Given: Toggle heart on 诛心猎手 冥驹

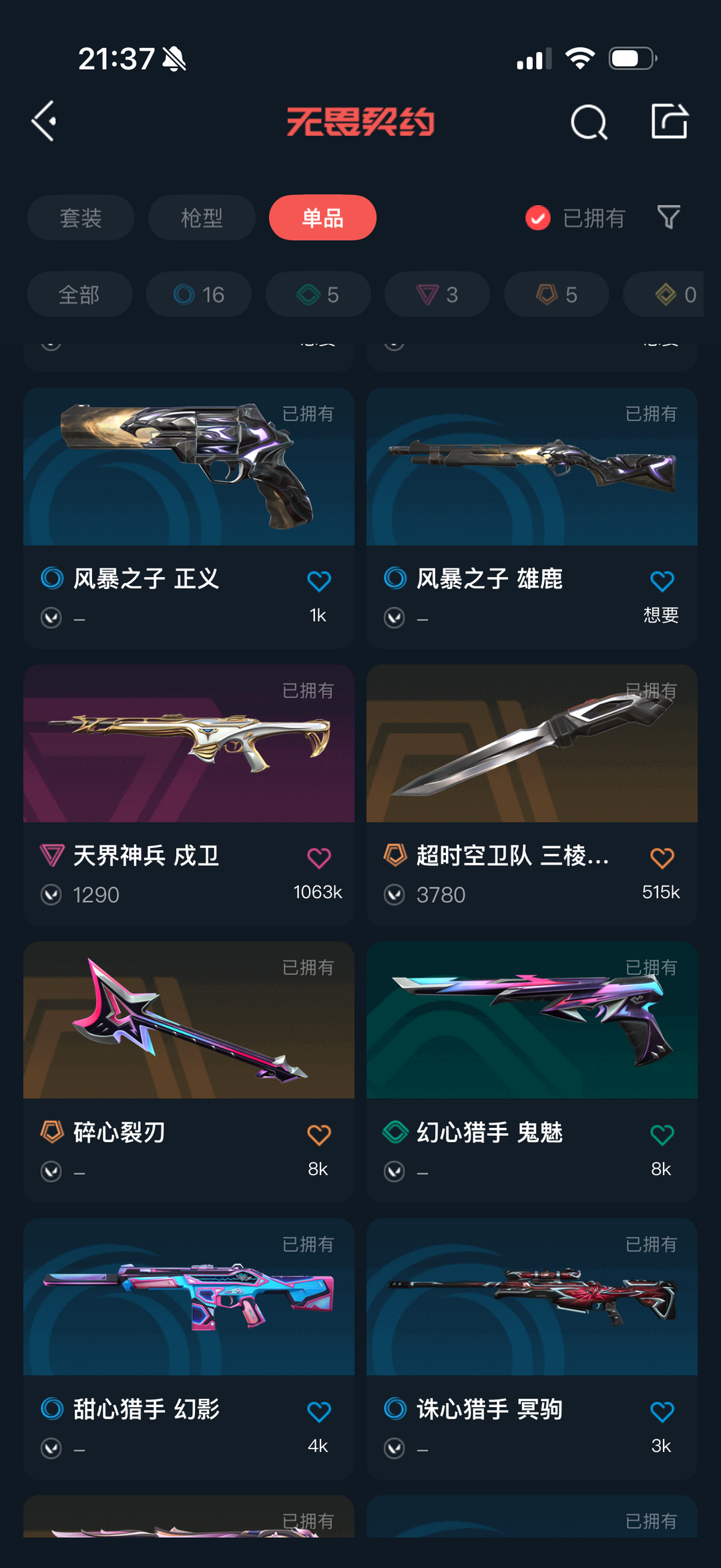Looking at the screenshot, I should [662, 1412].
